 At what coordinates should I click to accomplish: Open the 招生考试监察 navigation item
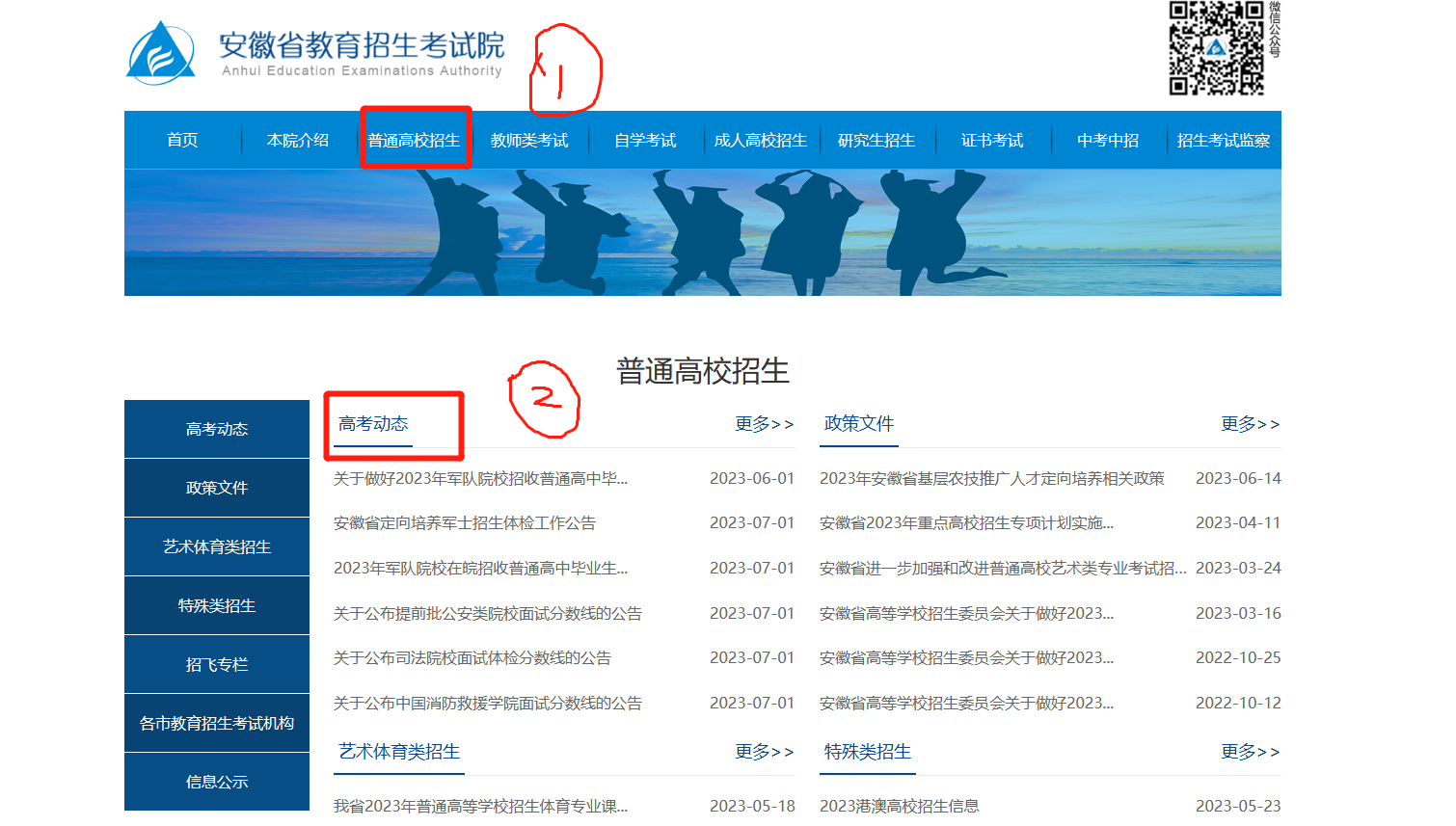[1223, 141]
